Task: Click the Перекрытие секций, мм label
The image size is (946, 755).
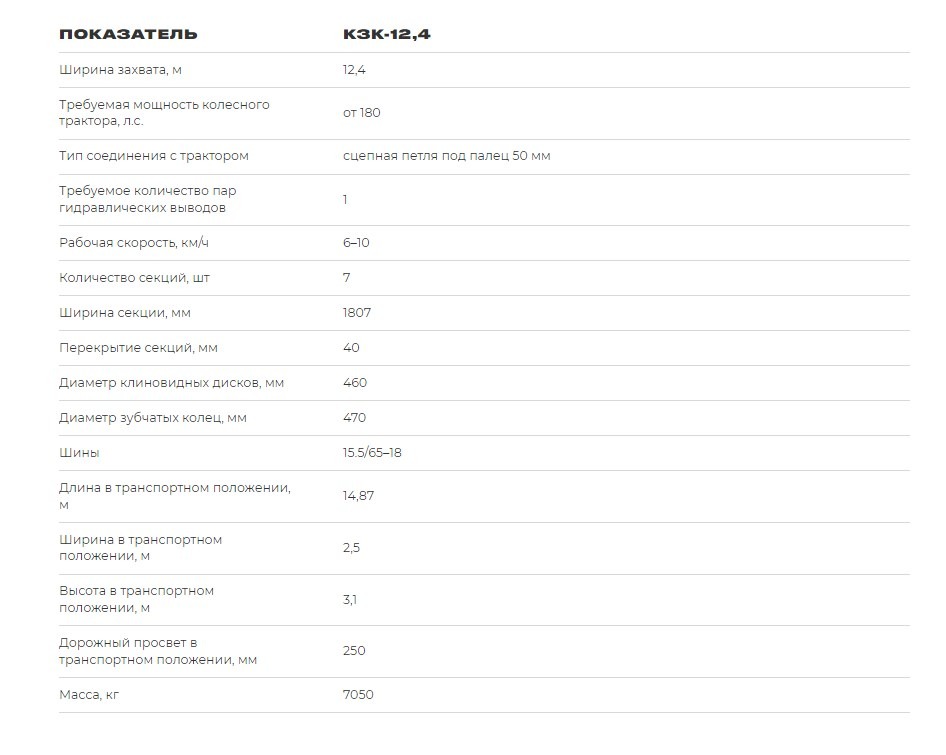Action: (x=138, y=348)
